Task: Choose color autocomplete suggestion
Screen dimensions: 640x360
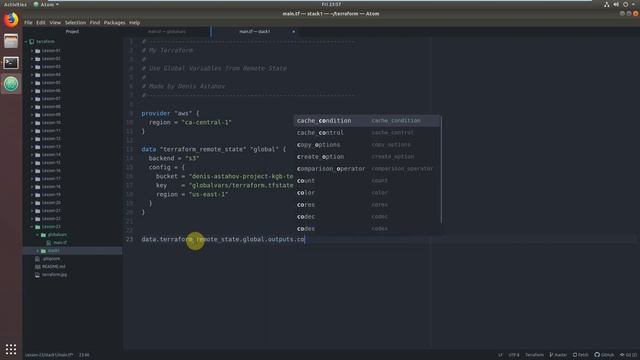Action: (x=367, y=193)
